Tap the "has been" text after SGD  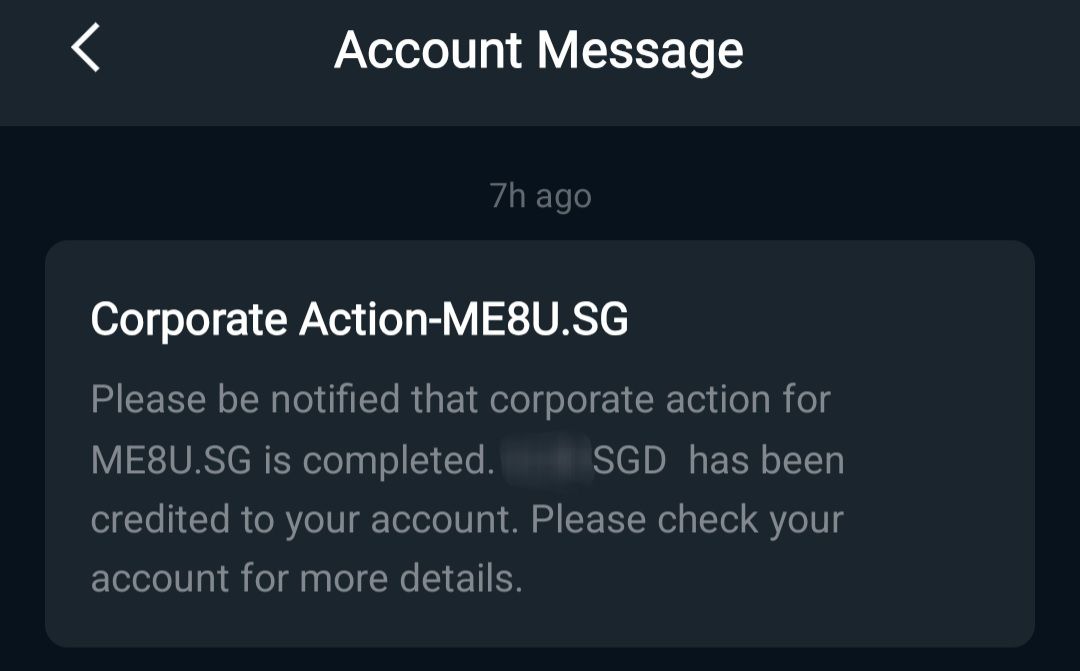pyautogui.click(x=766, y=461)
